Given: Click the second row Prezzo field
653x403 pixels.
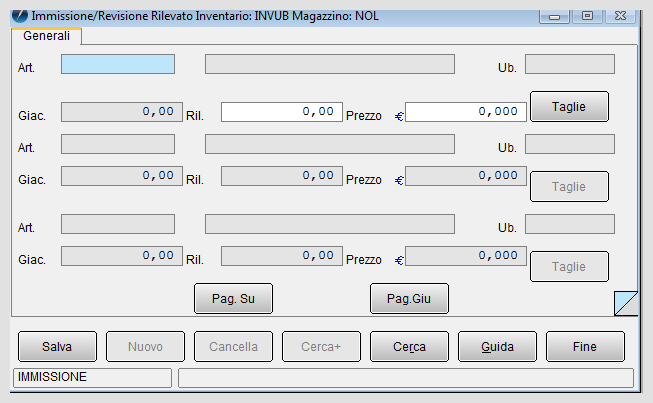Looking at the screenshot, I should [466, 176].
